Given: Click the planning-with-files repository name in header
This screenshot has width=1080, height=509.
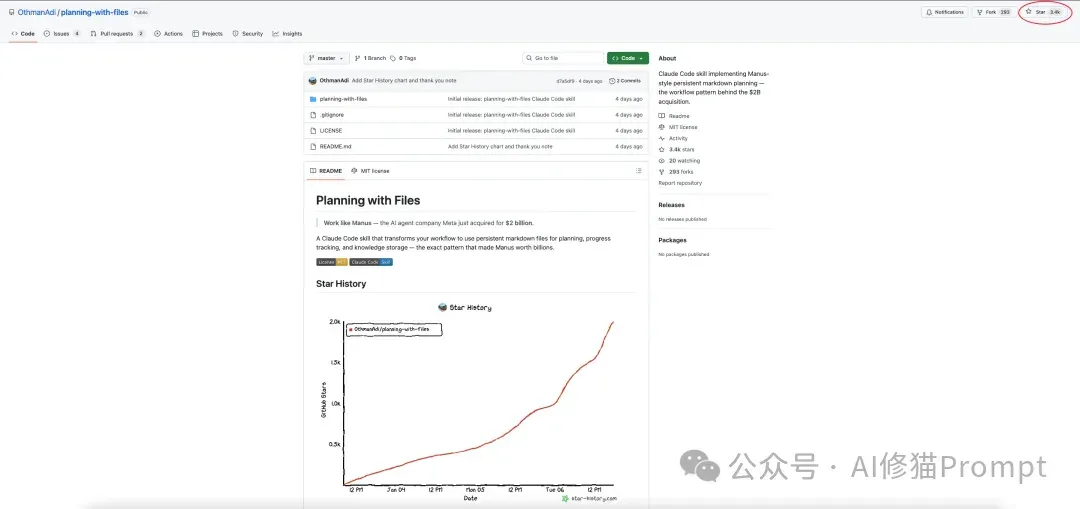Looking at the screenshot, I should [x=94, y=12].
